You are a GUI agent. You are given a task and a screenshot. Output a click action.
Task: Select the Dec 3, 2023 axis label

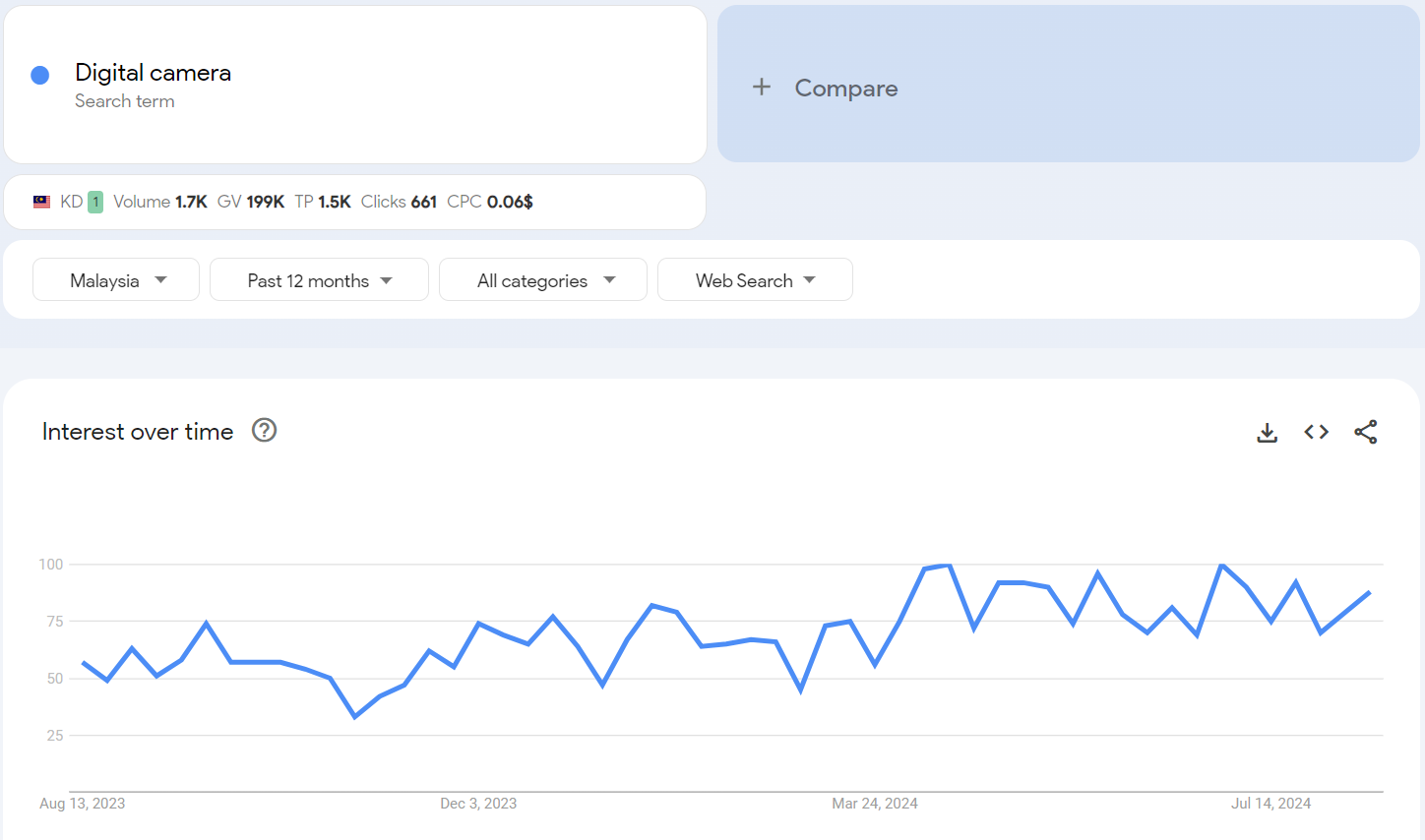478,804
